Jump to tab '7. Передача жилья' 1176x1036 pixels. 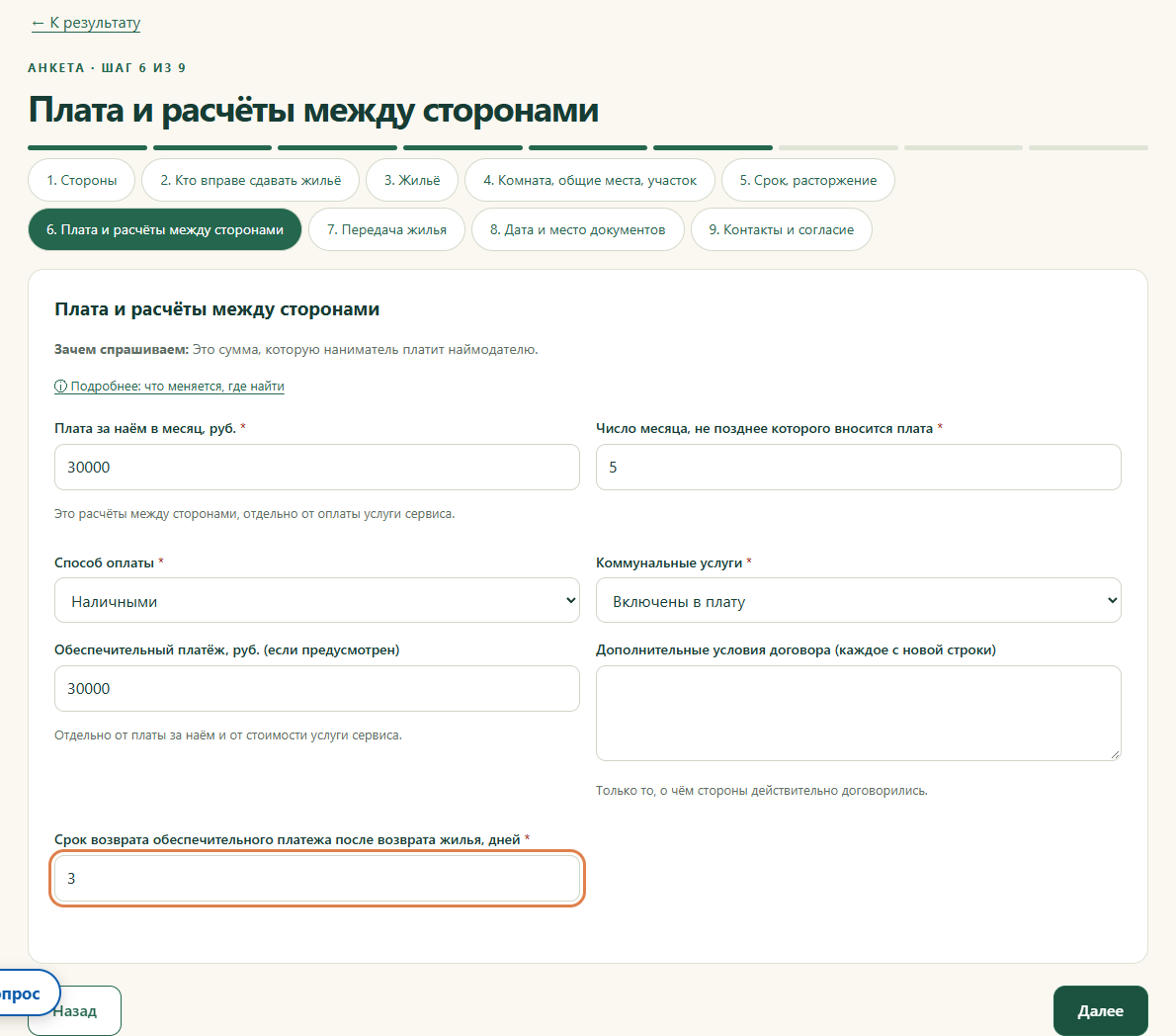[x=386, y=229]
